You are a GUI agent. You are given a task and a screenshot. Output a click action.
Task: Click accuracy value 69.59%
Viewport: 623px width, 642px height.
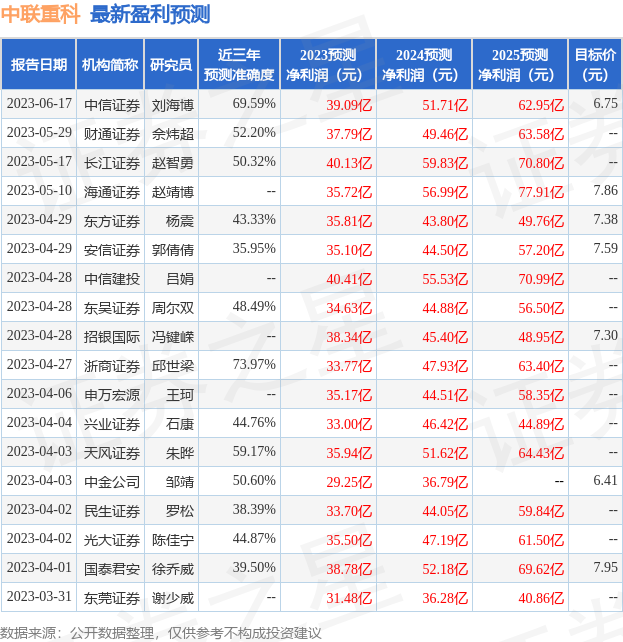pos(254,104)
